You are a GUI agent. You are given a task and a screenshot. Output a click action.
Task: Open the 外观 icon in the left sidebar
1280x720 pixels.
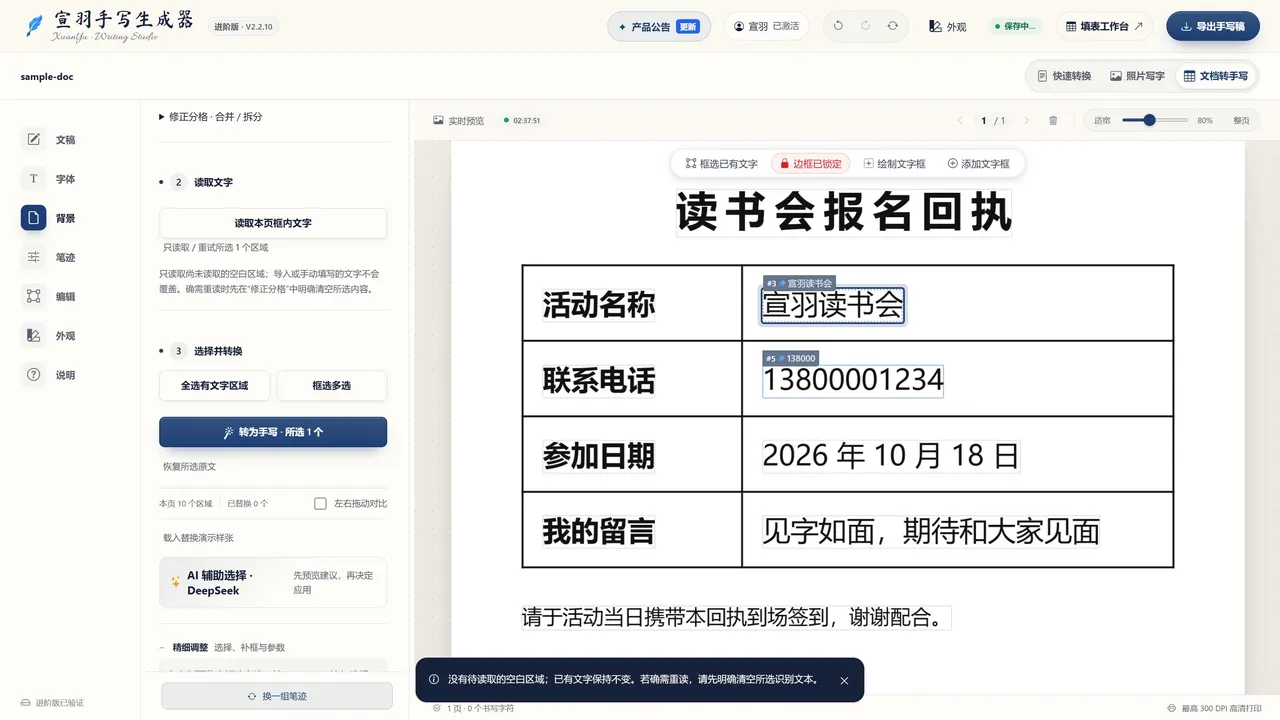pyautogui.click(x=33, y=336)
